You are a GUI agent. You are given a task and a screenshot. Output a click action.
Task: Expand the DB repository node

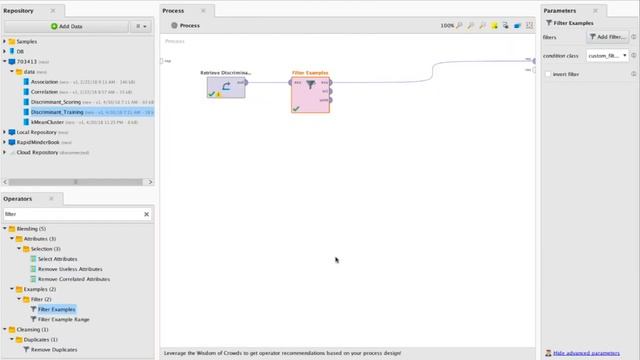click(x=4, y=51)
